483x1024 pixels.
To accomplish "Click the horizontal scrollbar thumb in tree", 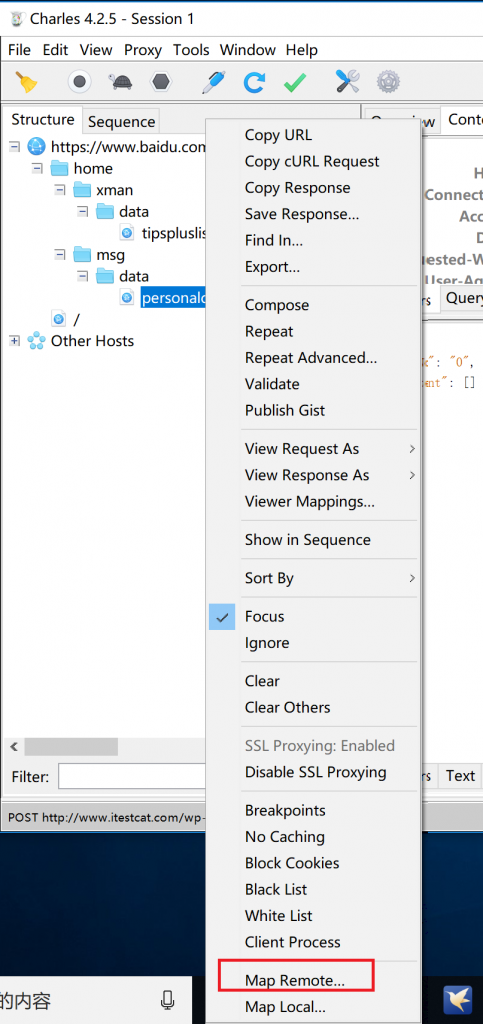I will click(x=70, y=746).
